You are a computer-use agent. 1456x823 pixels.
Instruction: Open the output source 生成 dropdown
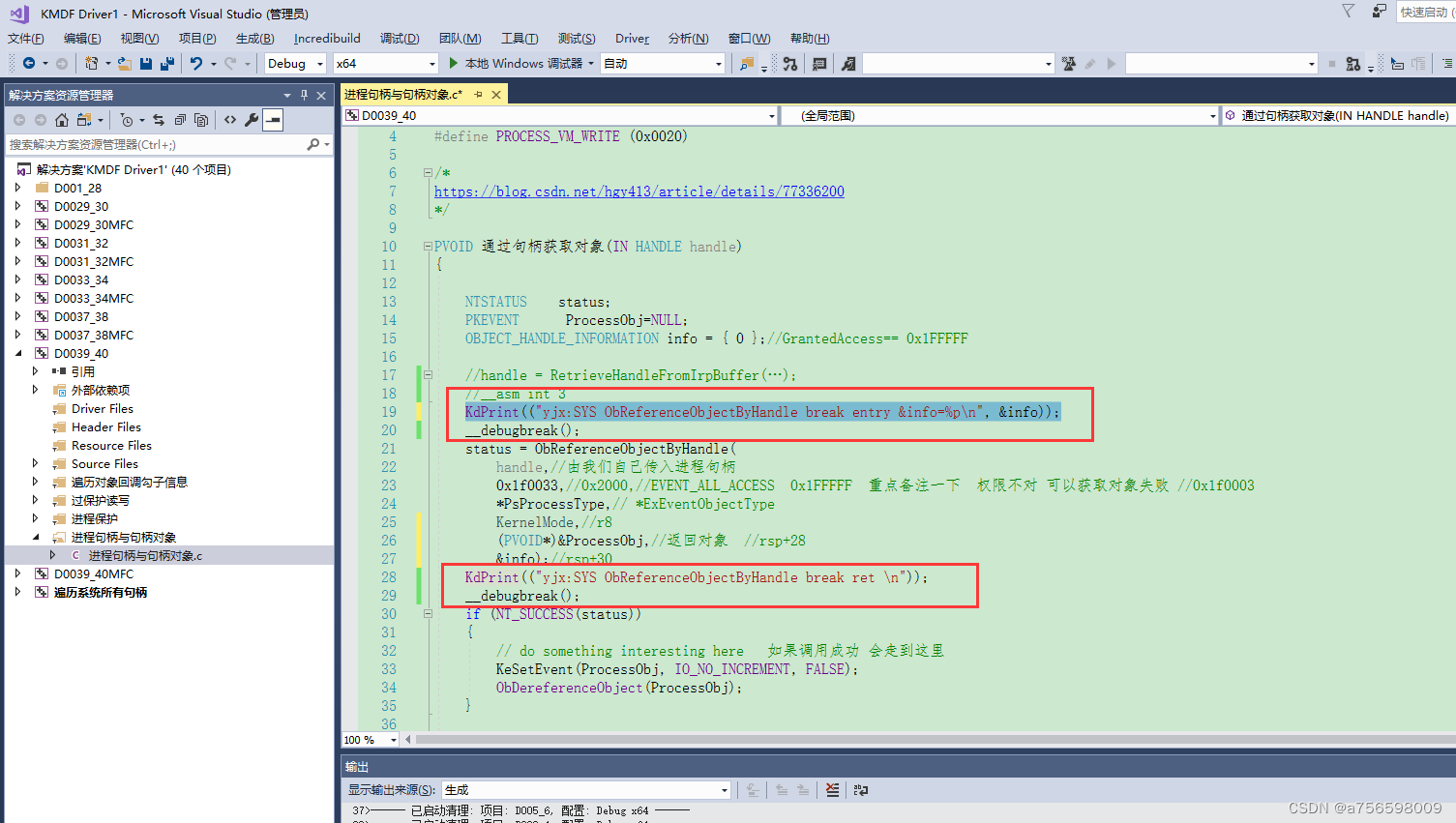pyautogui.click(x=586, y=790)
